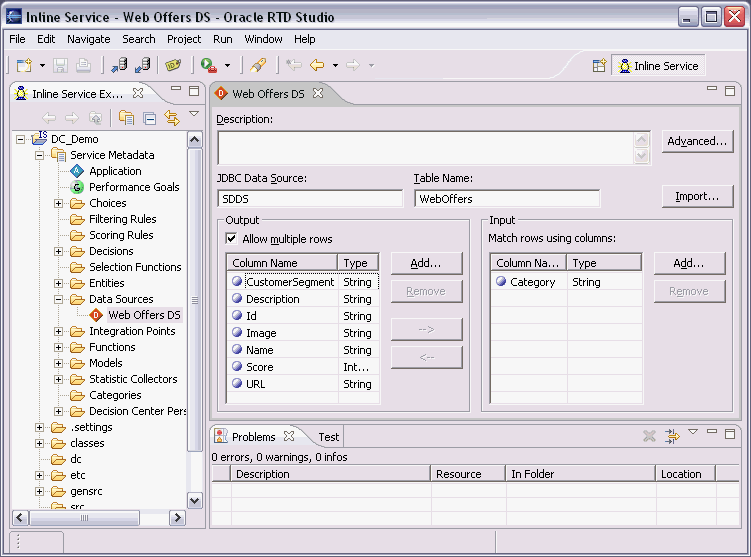The height and width of the screenshot is (557, 751).
Task: Open the Help menu
Action: click(x=305, y=39)
